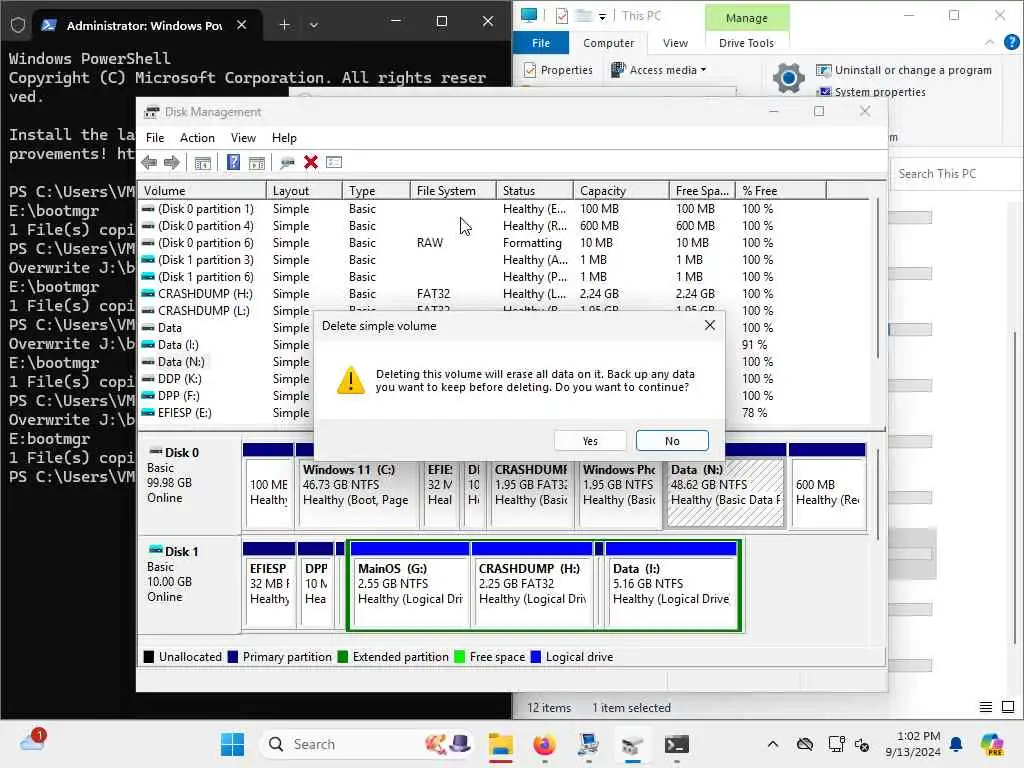This screenshot has width=1024, height=768.
Task: Add a new tab in PowerShell window
Action: 284,25
